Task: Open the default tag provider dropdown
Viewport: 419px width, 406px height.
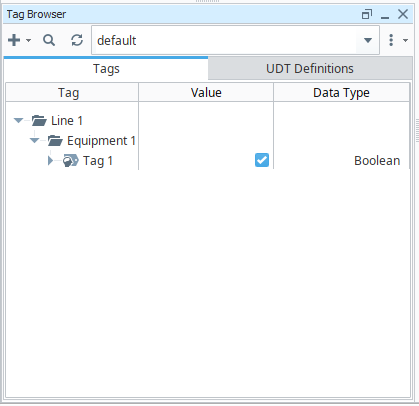Action: (x=368, y=41)
